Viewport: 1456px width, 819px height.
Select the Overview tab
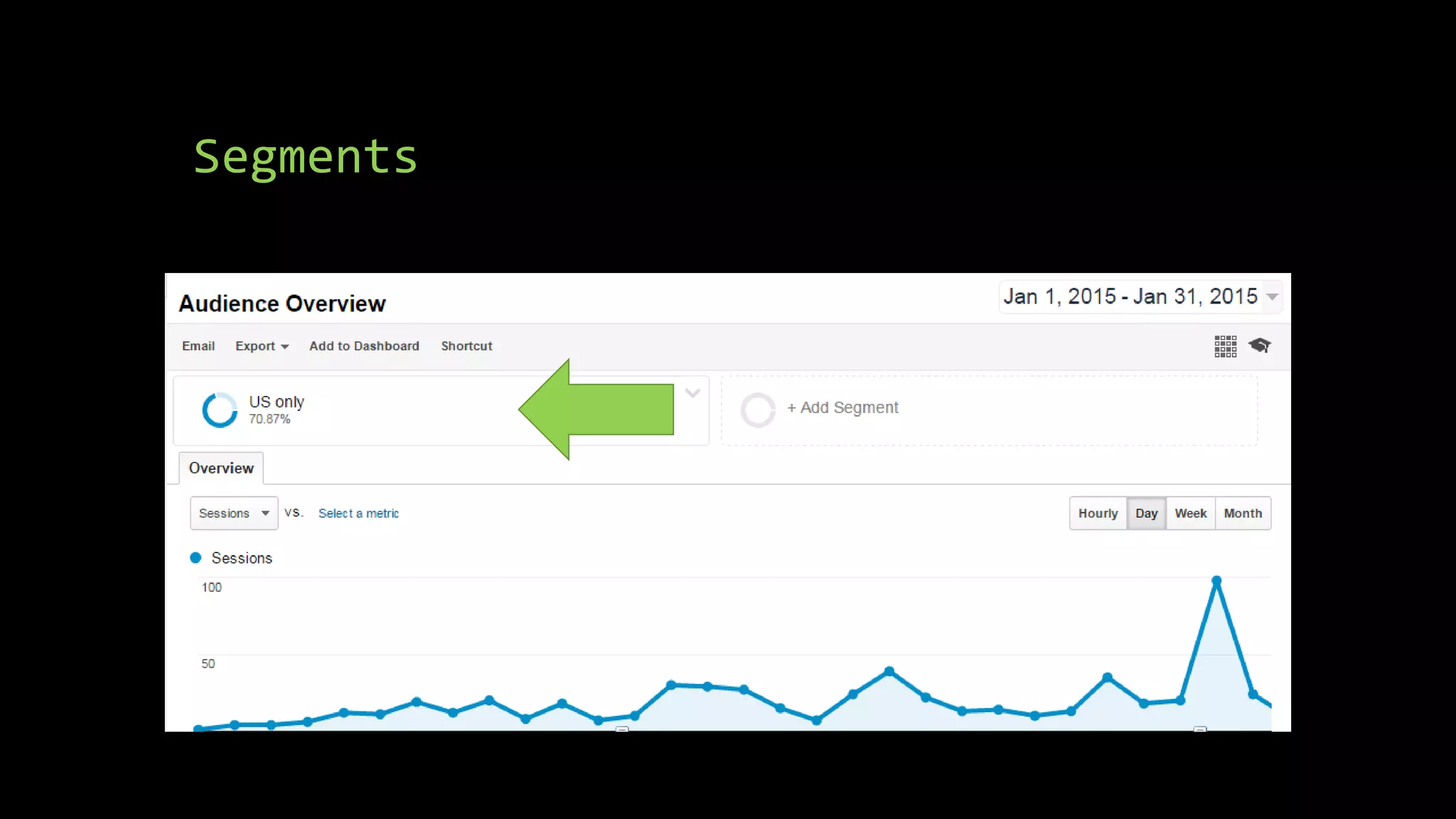pyautogui.click(x=221, y=469)
